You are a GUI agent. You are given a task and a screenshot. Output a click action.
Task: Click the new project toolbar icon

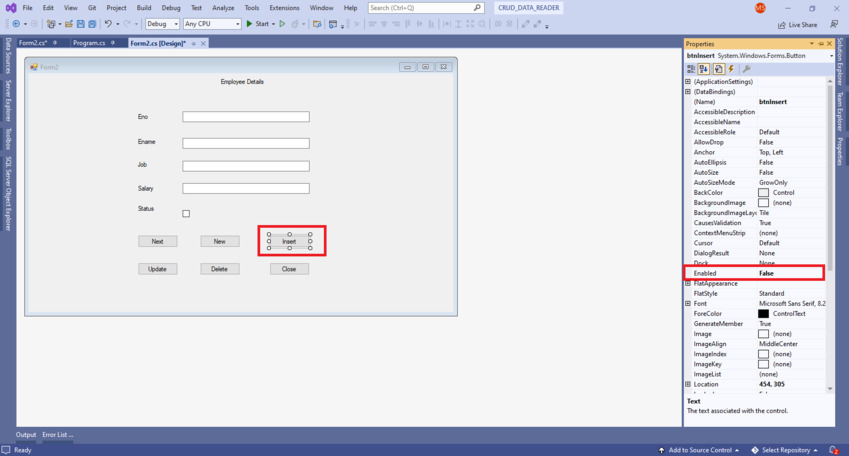point(51,24)
